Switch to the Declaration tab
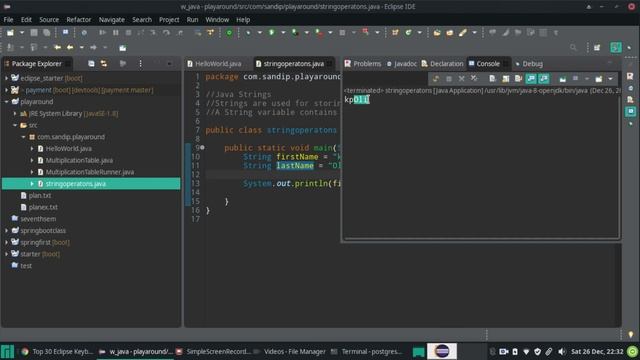640x360 pixels. click(442, 64)
